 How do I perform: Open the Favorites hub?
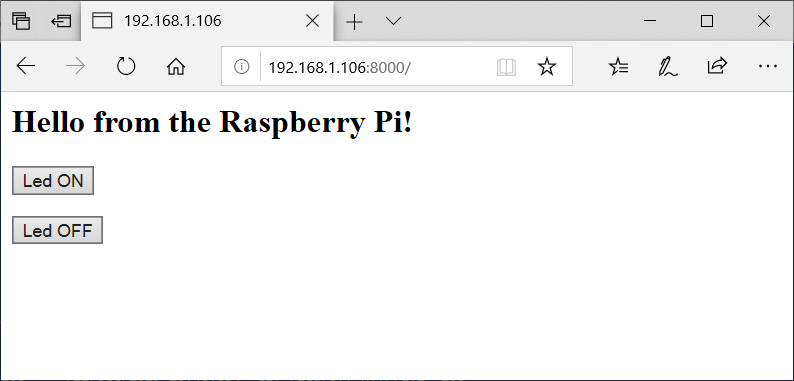618,66
